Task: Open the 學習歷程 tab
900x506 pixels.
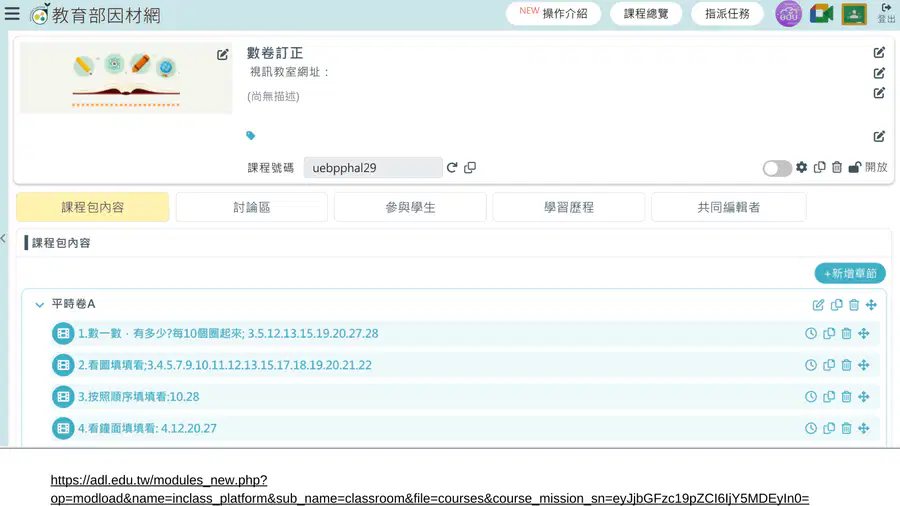Action: (568, 207)
